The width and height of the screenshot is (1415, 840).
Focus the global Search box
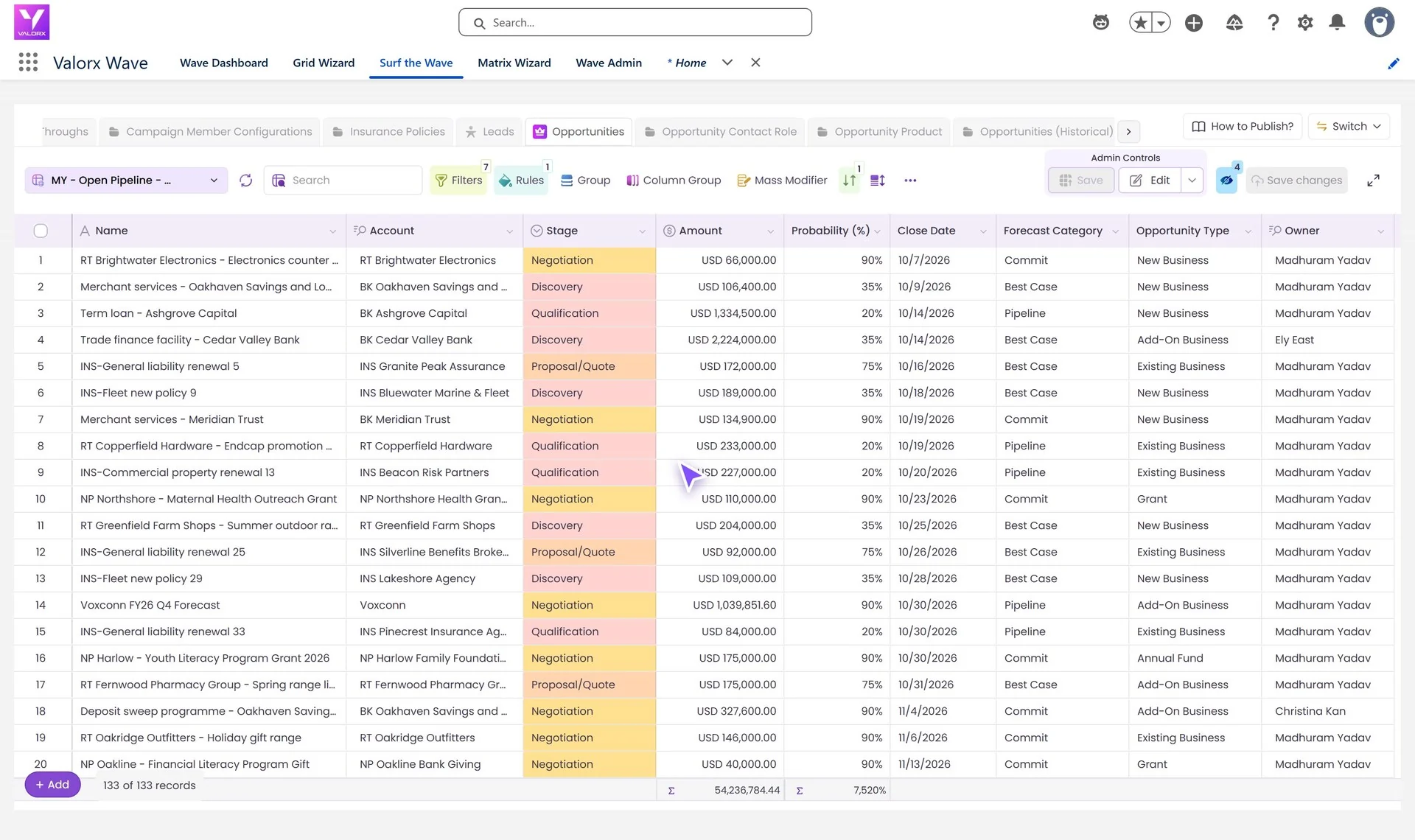coord(635,23)
